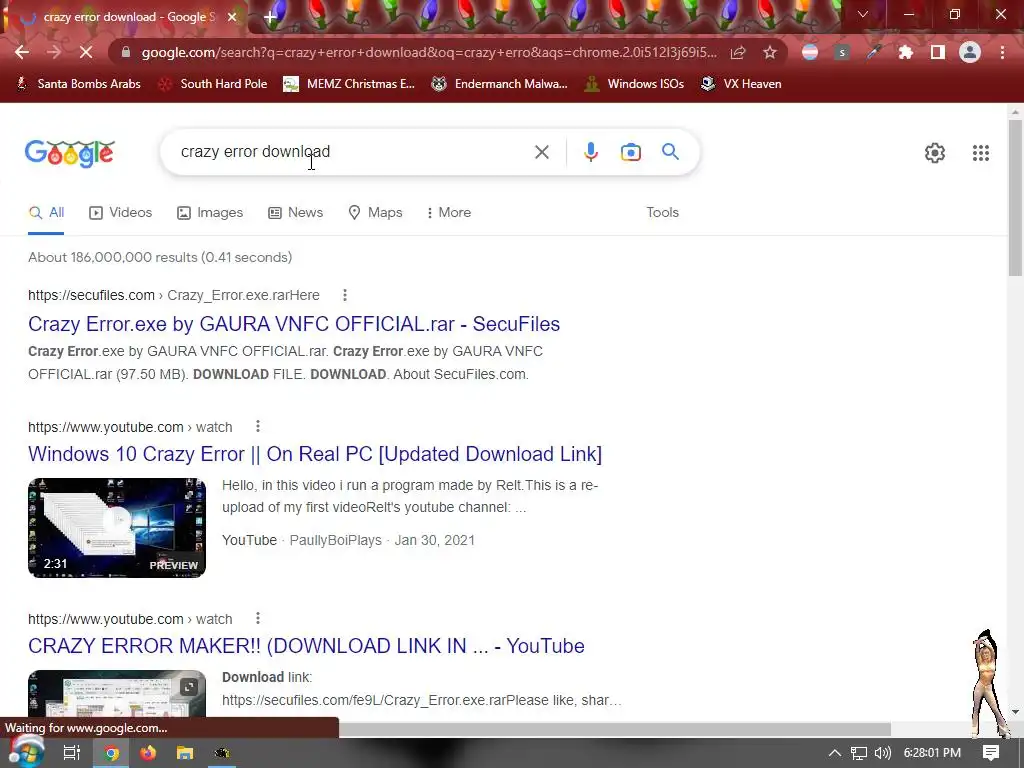Close the crazy error download tab
This screenshot has width=1024, height=768.
232,17
